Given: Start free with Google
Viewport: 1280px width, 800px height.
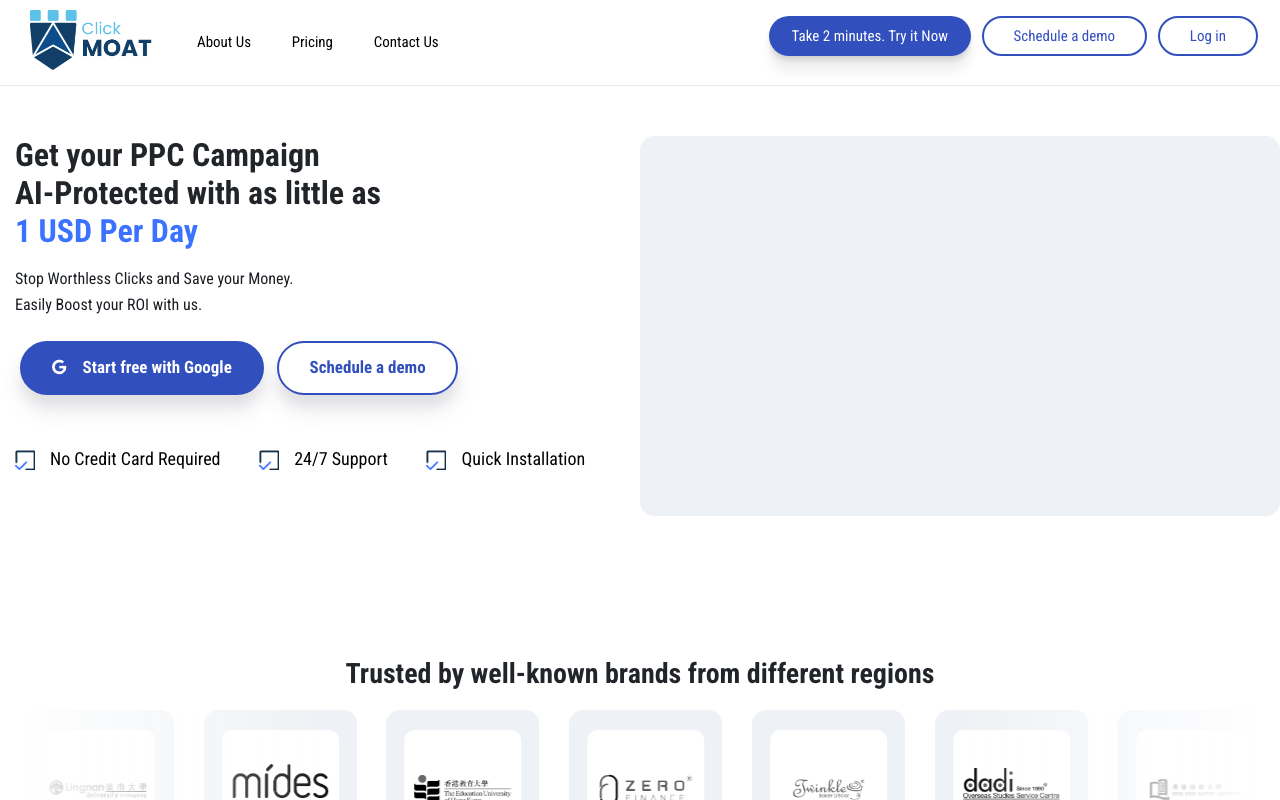Looking at the screenshot, I should pos(142,367).
